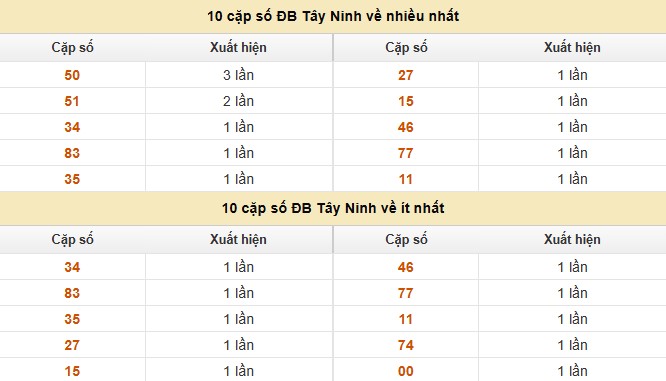Click number 11 in the lower table

[406, 319]
